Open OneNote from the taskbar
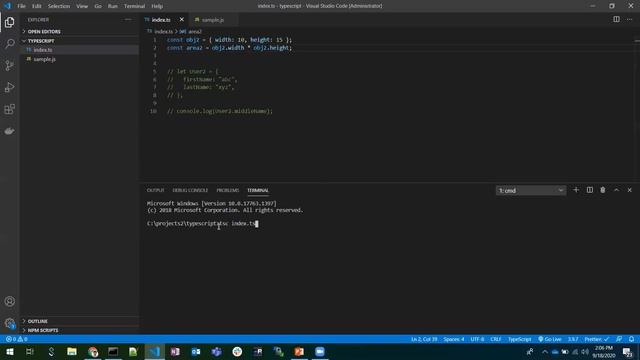This screenshot has height=360, width=640. (175, 351)
